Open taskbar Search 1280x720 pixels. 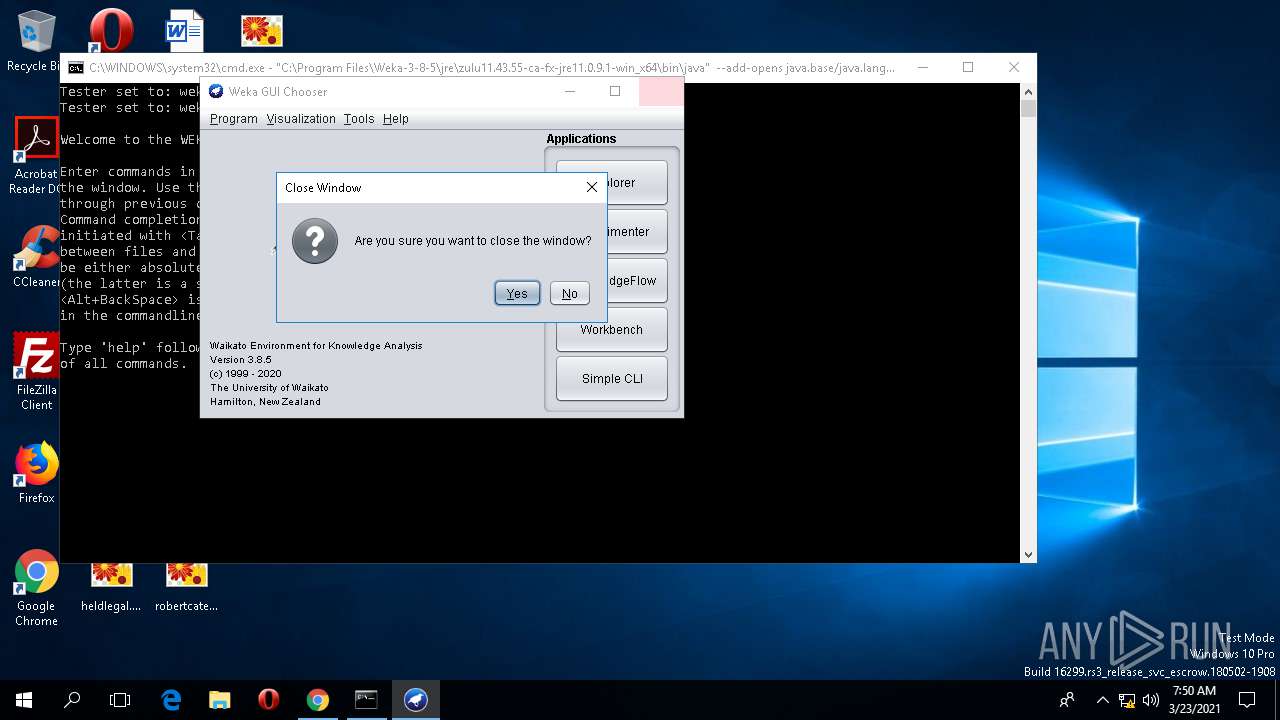[72, 700]
